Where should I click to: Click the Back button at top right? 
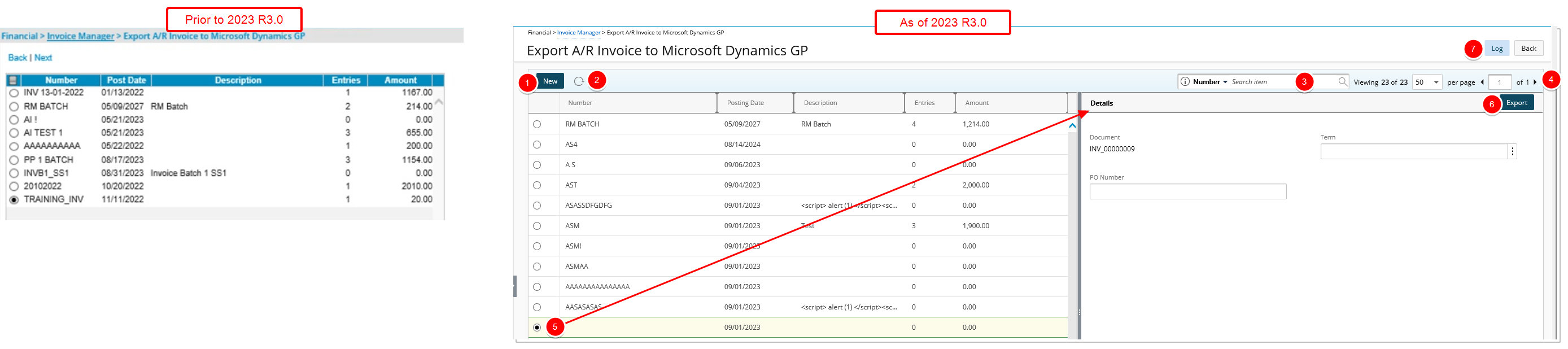[1528, 49]
